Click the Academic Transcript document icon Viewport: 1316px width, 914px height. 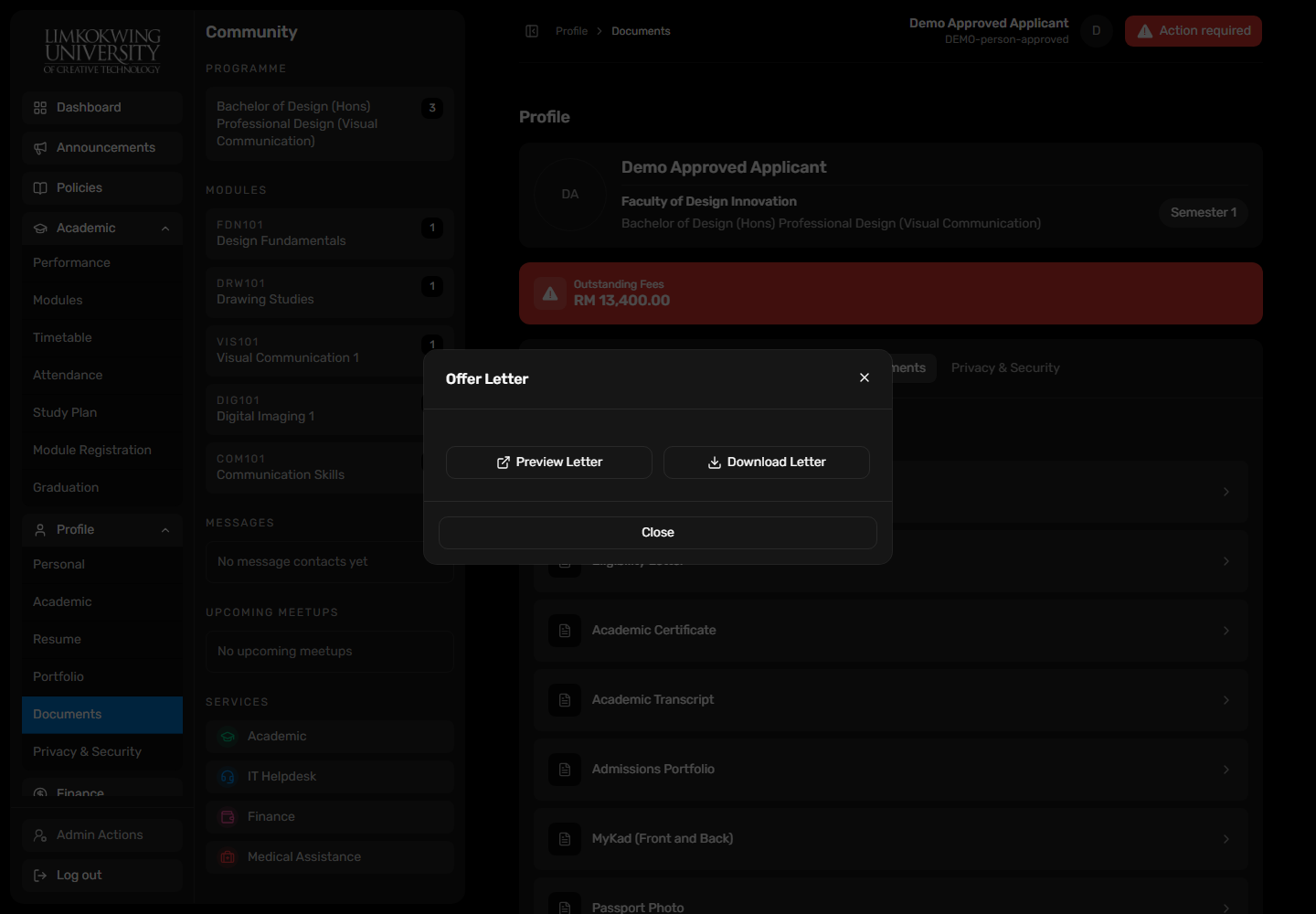point(565,700)
